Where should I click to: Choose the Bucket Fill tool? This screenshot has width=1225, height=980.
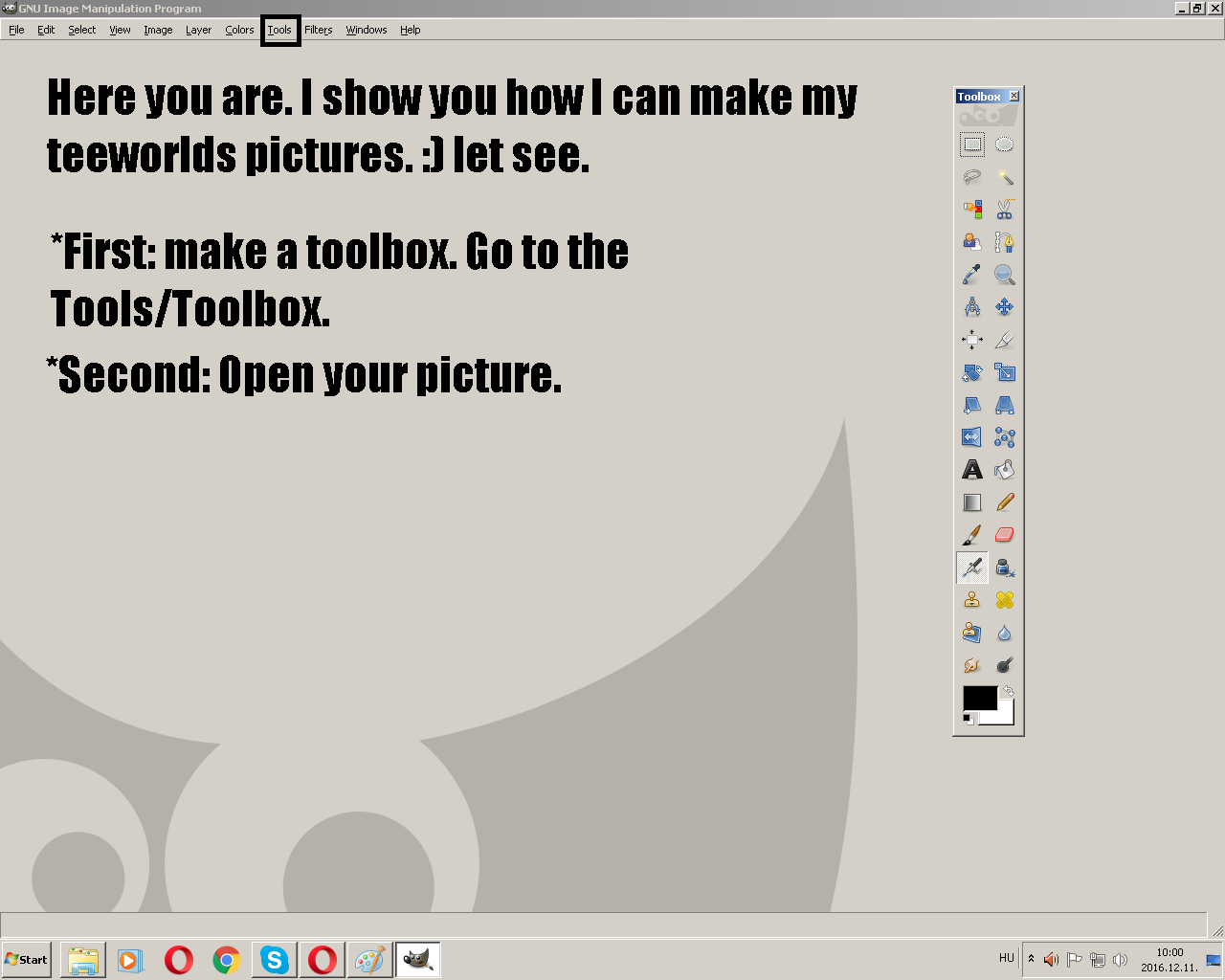1004,470
